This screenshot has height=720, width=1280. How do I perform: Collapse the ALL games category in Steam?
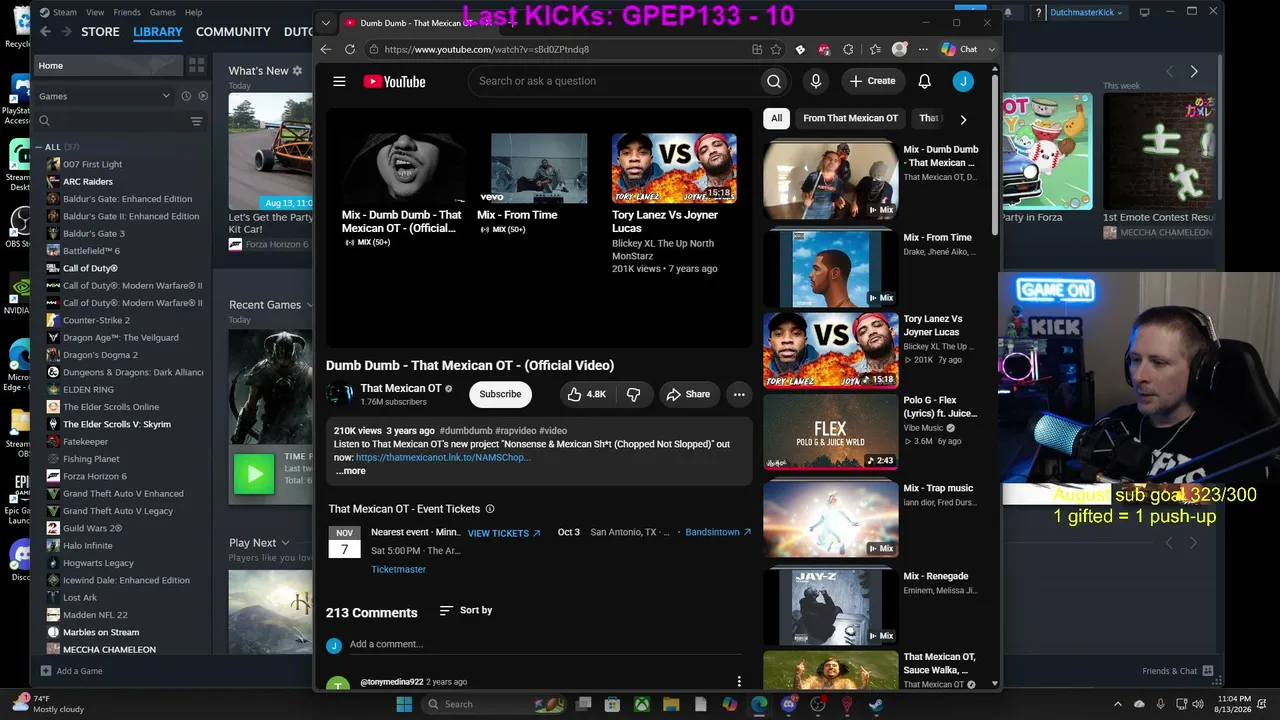pyautogui.click(x=40, y=147)
